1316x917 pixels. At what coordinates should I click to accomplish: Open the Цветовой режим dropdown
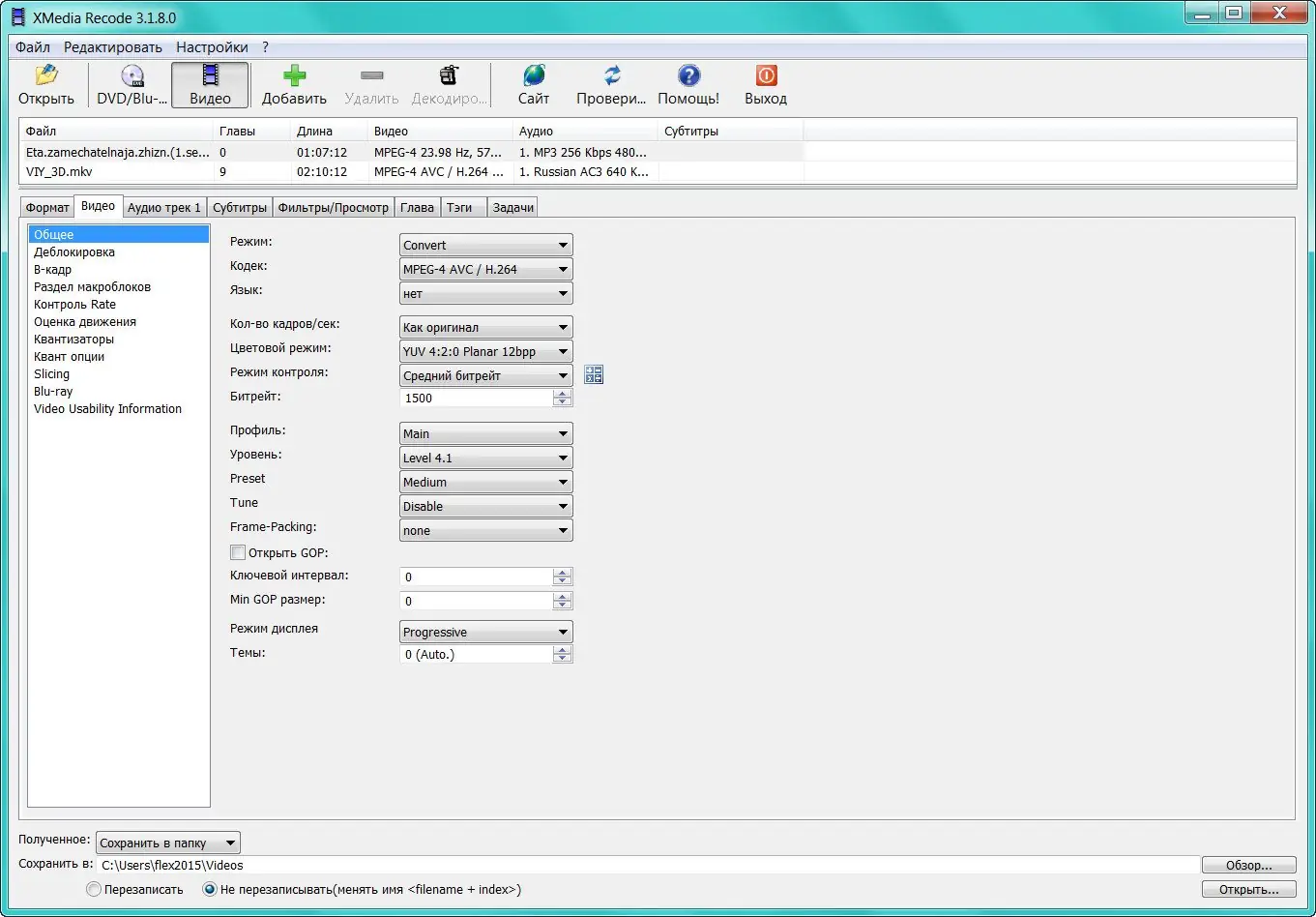pyautogui.click(x=486, y=351)
